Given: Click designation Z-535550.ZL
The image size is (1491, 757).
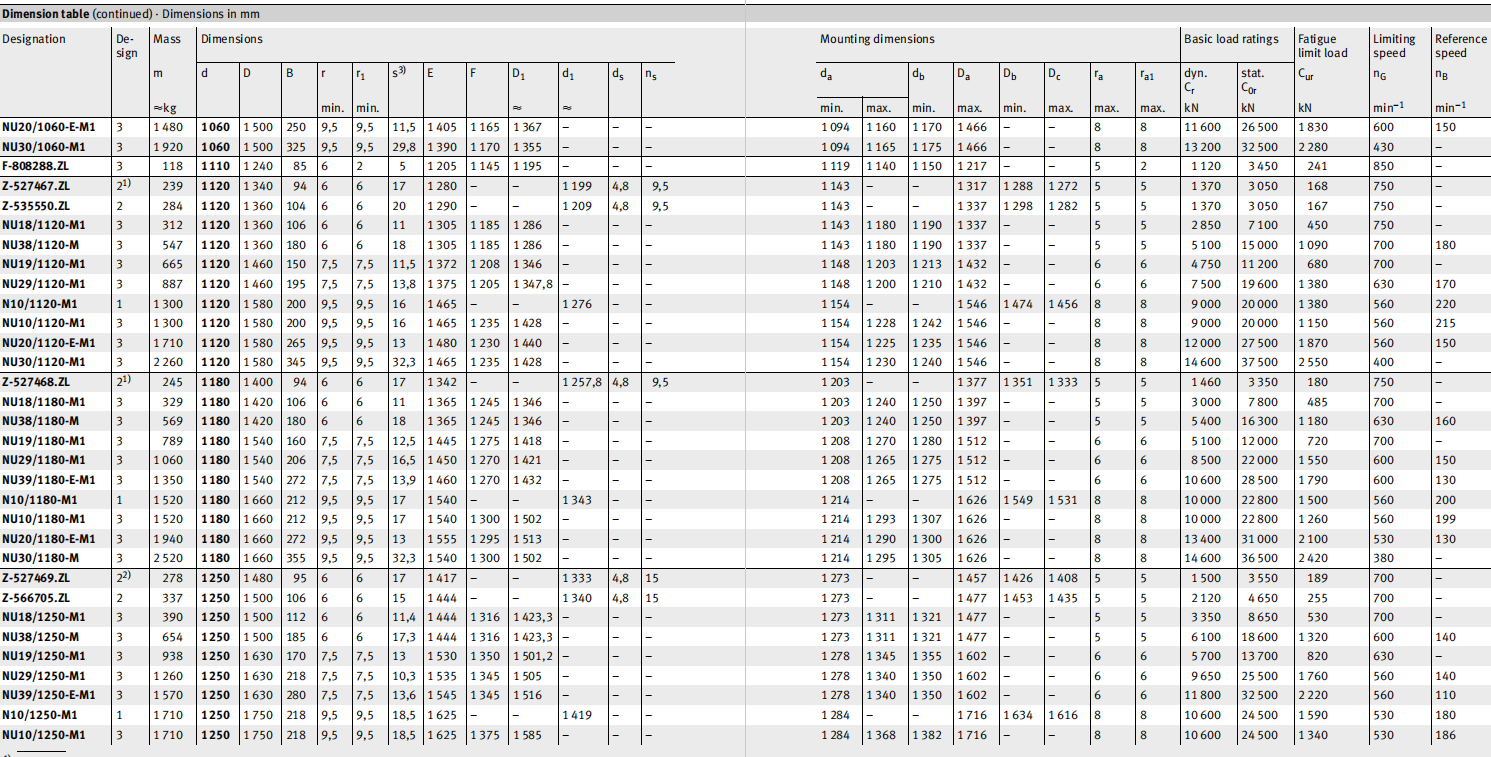Looking at the screenshot, I should [x=37, y=205].
